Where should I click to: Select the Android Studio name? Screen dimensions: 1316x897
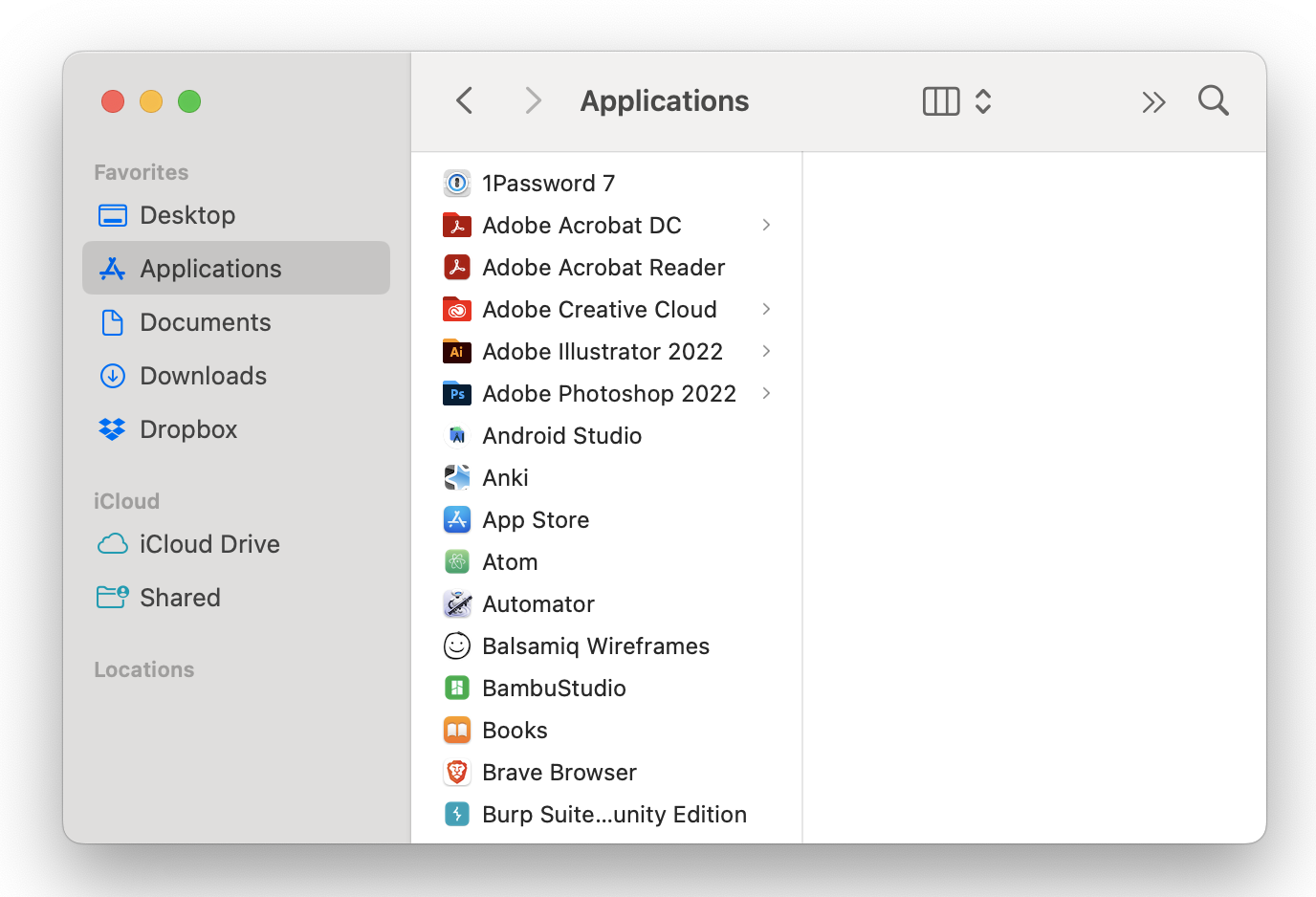pos(562,435)
